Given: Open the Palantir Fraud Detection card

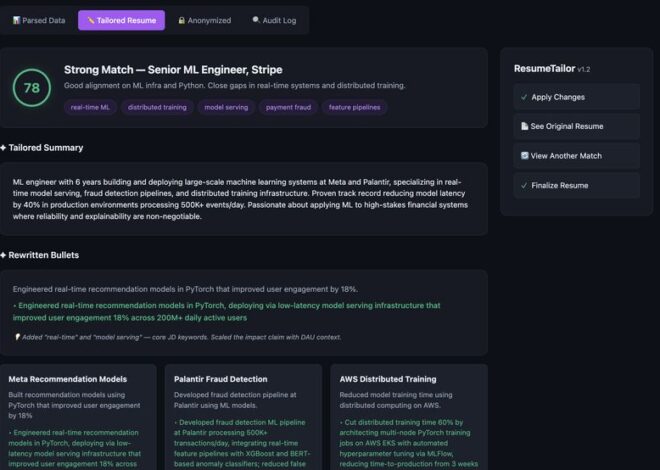Looking at the screenshot, I should [x=243, y=417].
